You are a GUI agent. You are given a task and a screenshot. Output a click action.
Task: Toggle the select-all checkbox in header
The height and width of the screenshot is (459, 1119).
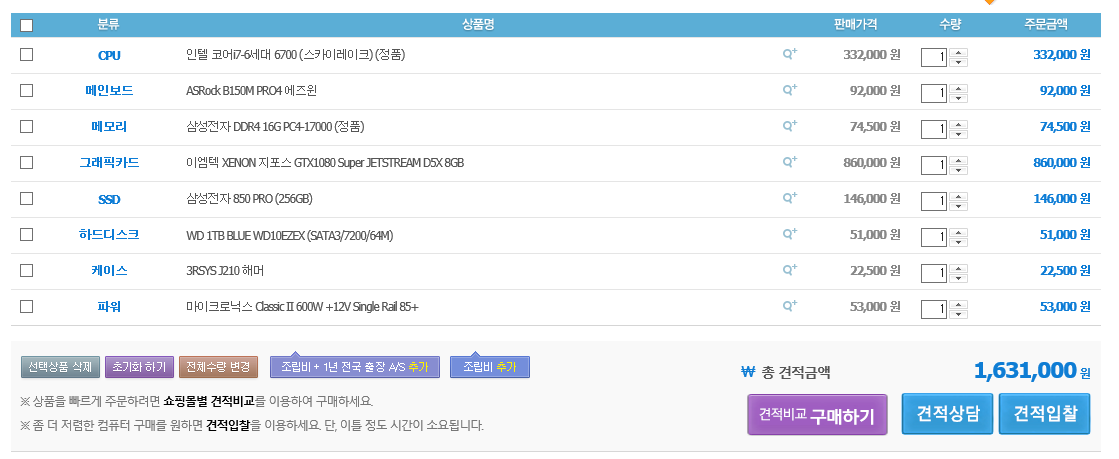coord(26,26)
